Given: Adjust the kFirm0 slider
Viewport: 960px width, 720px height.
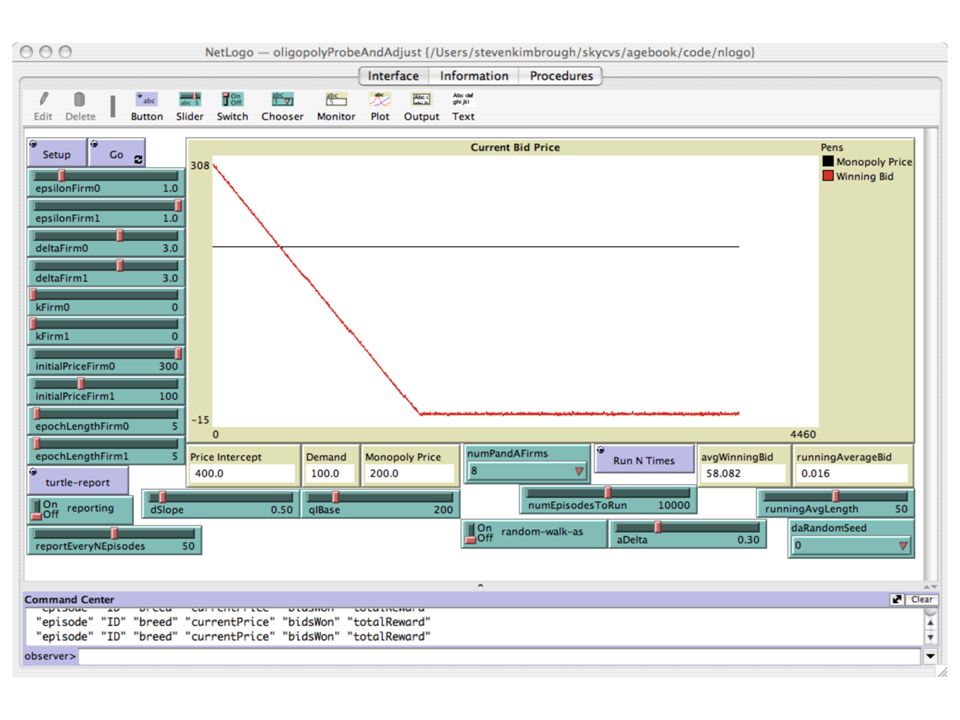Looking at the screenshot, I should point(106,302).
